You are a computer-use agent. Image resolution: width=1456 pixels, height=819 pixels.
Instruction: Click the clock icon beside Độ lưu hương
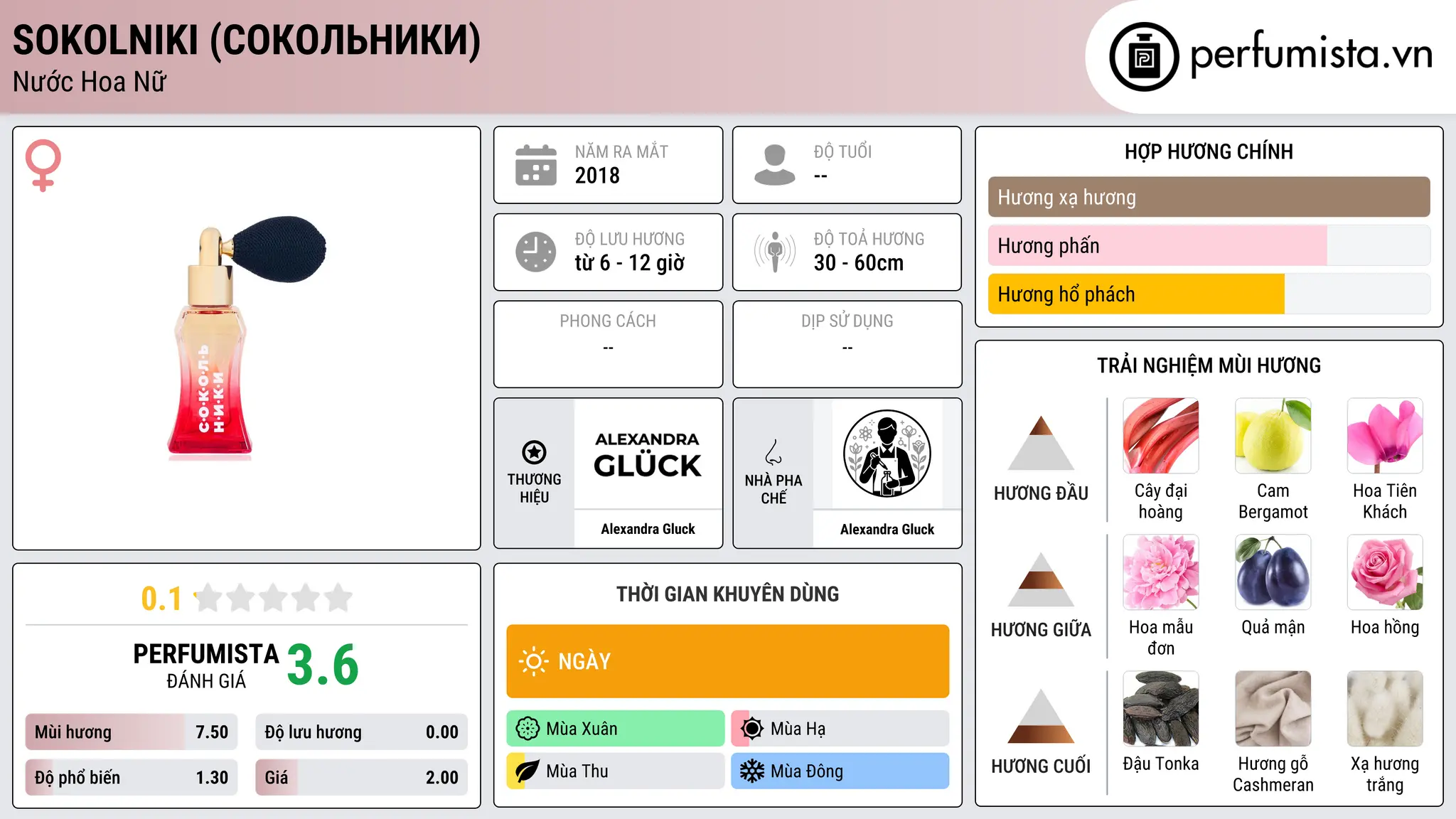536,252
